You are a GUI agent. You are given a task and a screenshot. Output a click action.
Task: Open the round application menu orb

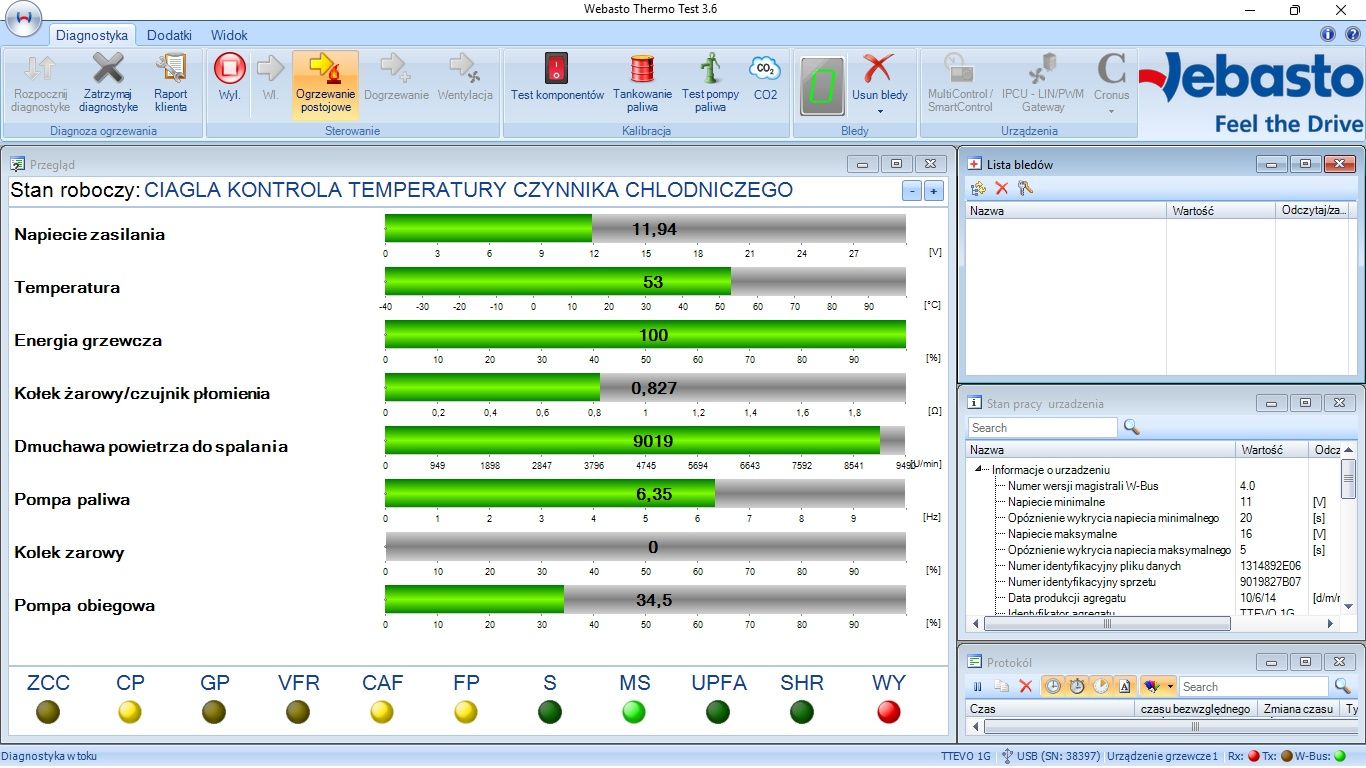click(22, 17)
